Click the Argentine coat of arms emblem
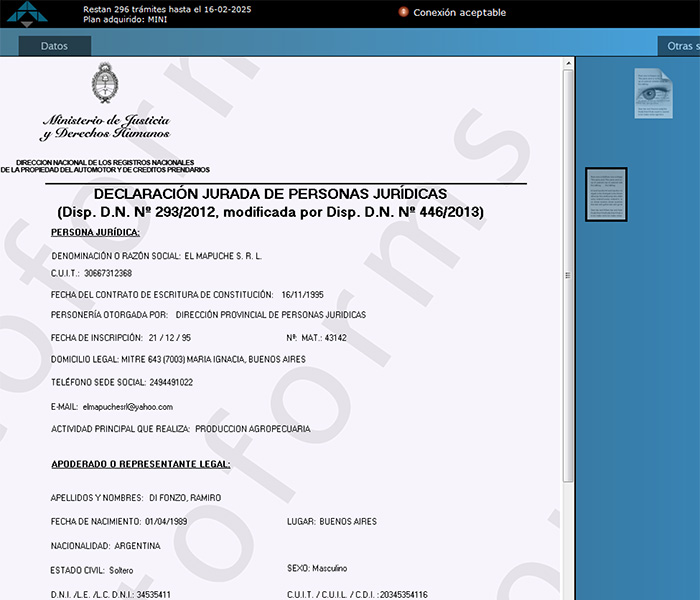Image resolution: width=700 pixels, height=600 pixels. click(104, 83)
